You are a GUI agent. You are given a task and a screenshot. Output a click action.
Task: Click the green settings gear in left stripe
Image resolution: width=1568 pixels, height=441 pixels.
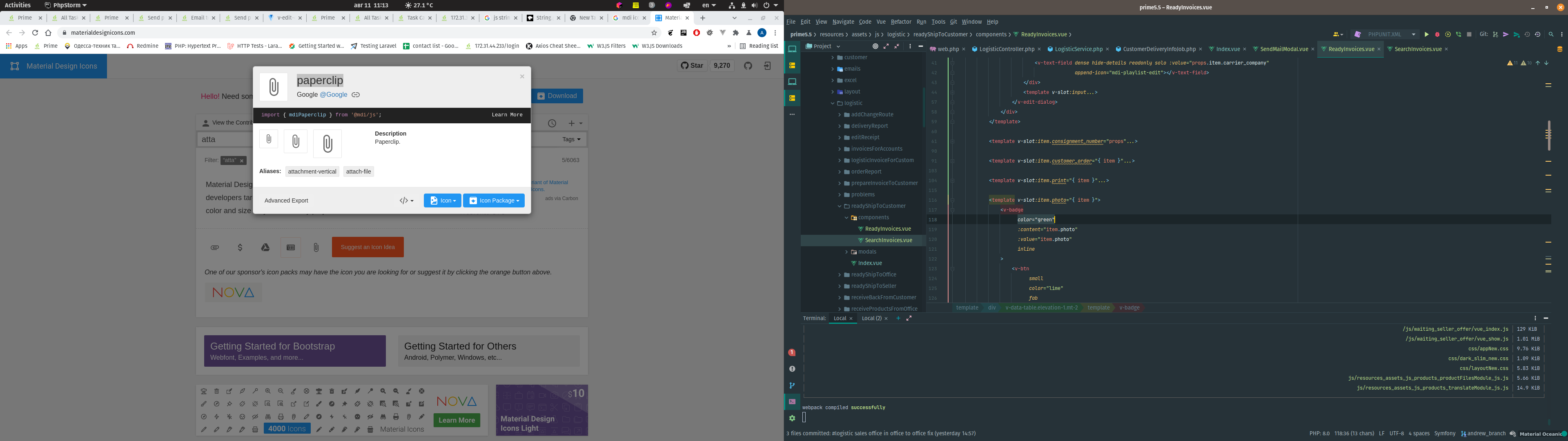[x=792, y=419]
